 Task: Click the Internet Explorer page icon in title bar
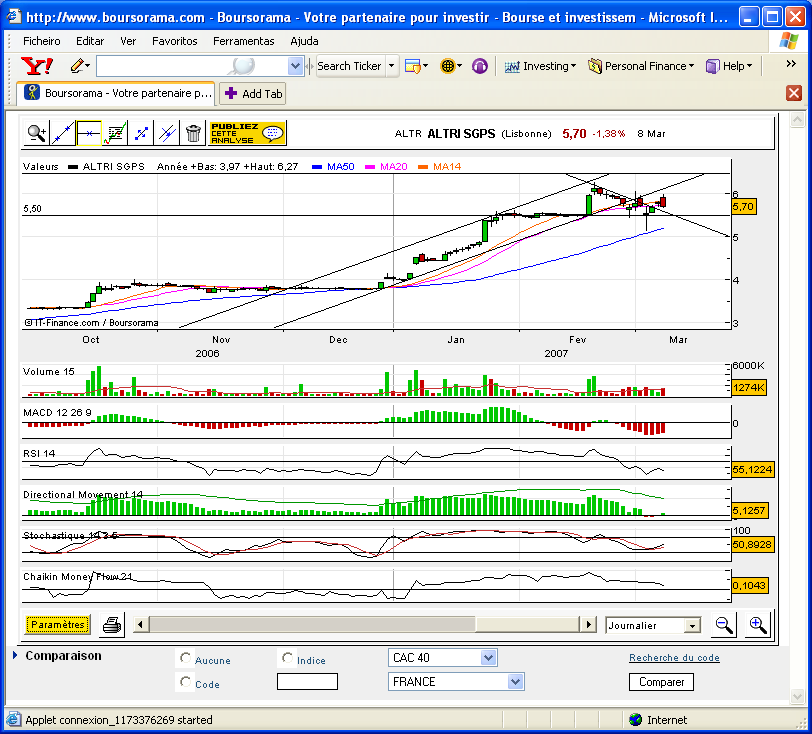click(x=13, y=17)
